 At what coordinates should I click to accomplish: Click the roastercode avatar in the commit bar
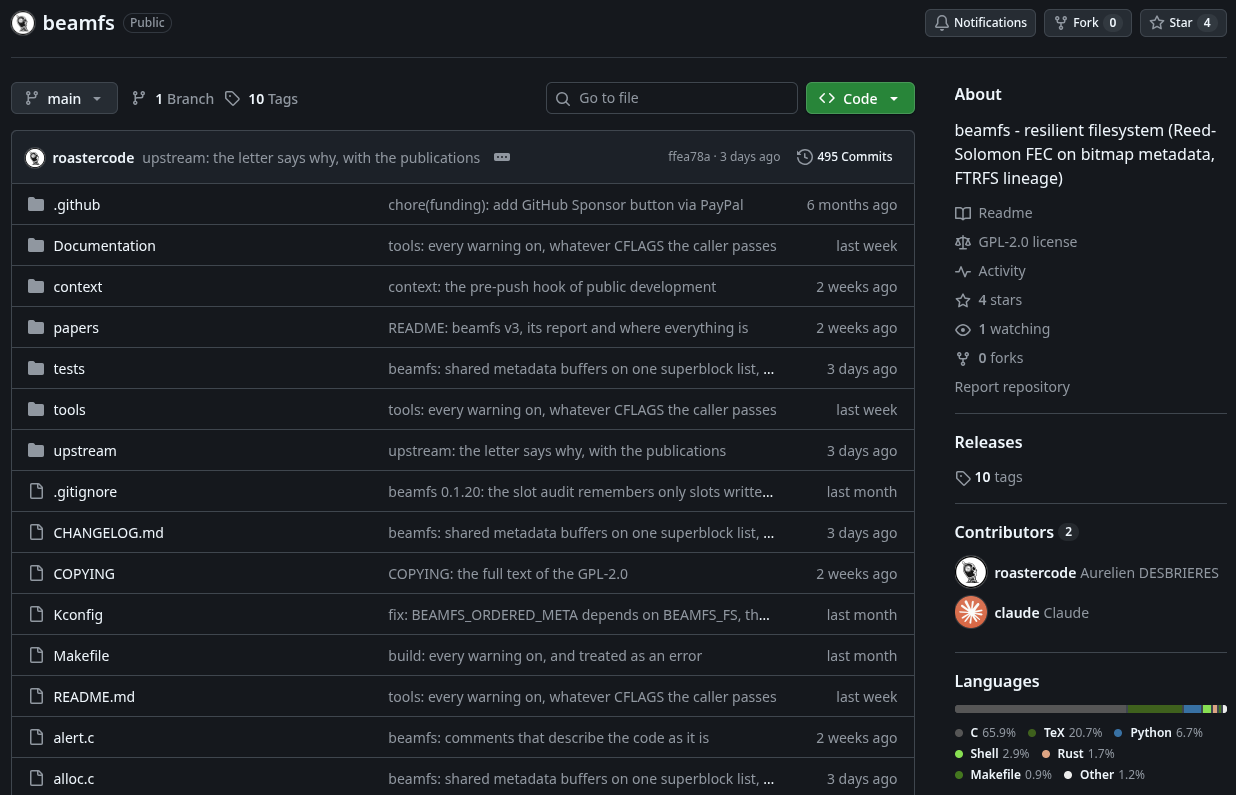tap(35, 158)
